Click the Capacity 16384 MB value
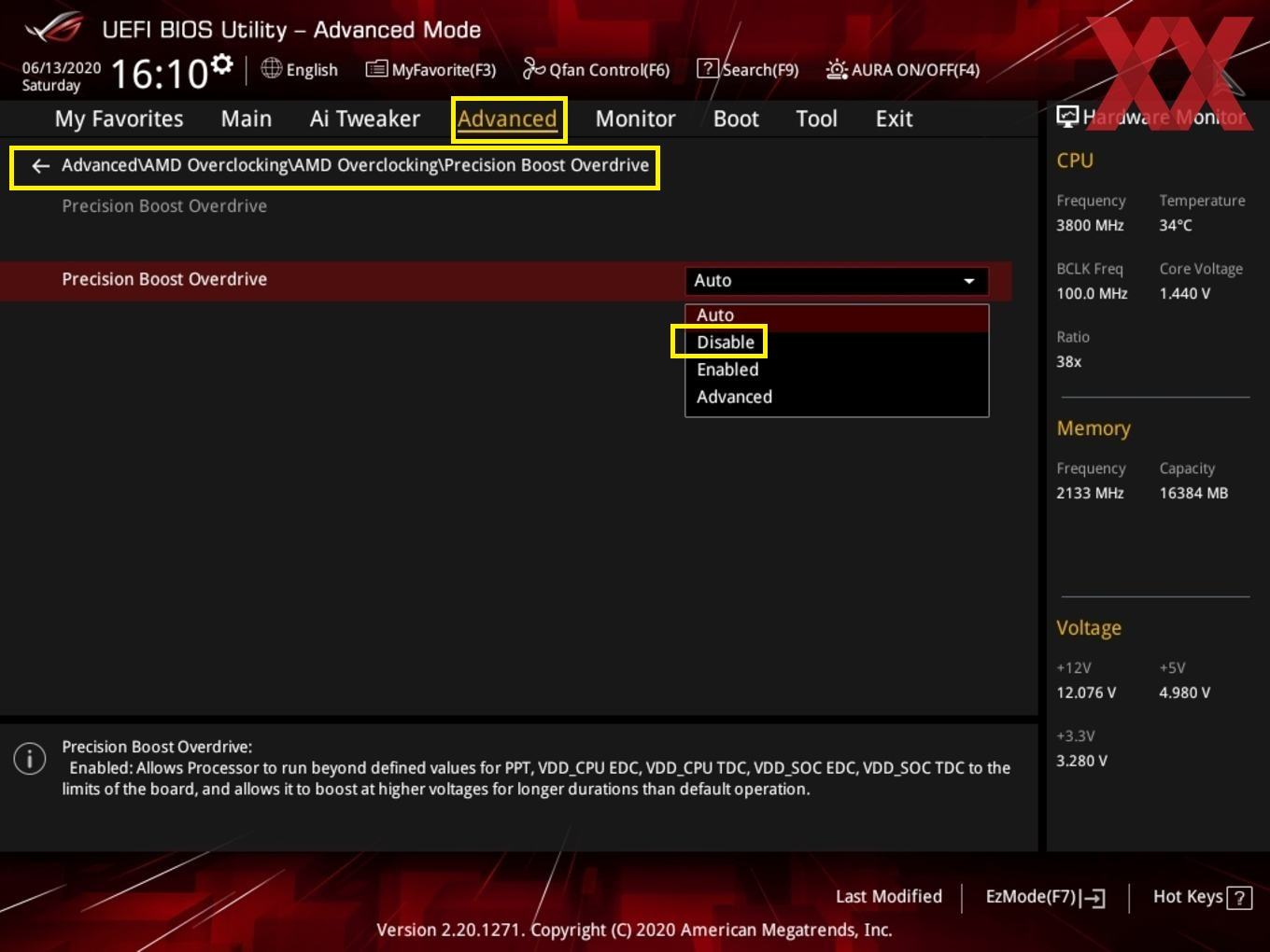The image size is (1270, 952). [x=1193, y=493]
